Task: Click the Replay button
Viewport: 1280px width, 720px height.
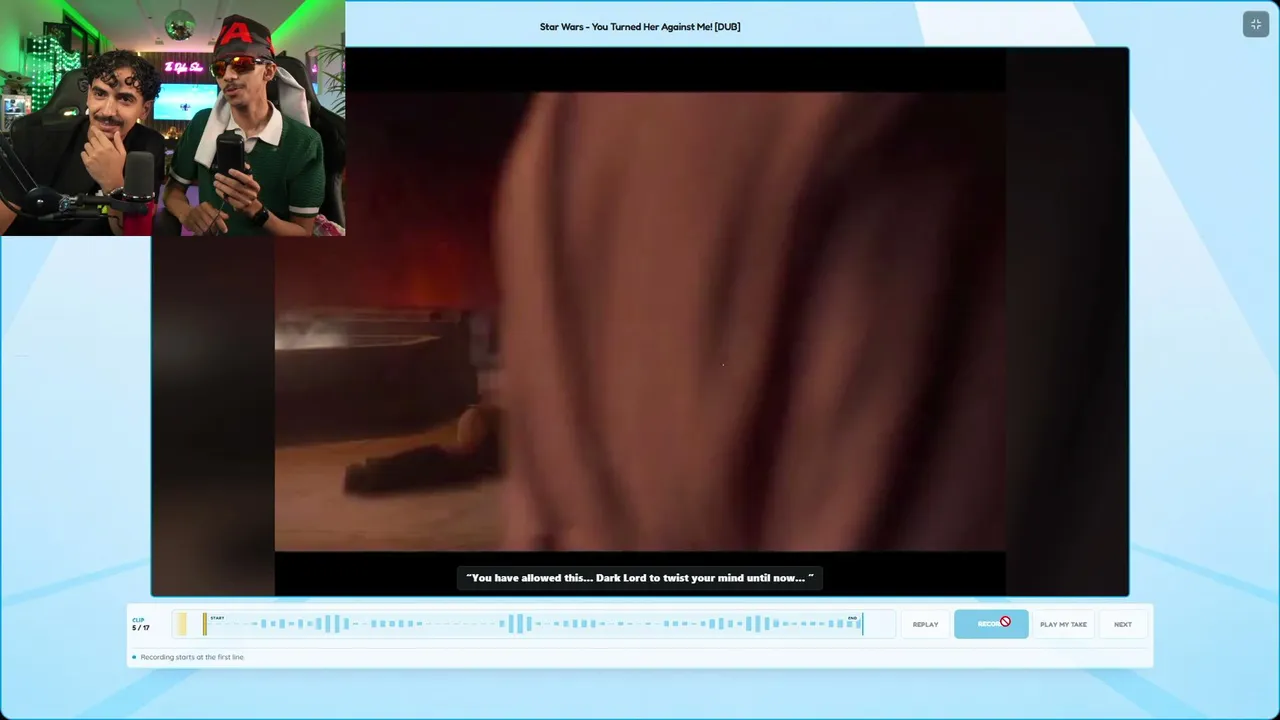Action: click(925, 624)
